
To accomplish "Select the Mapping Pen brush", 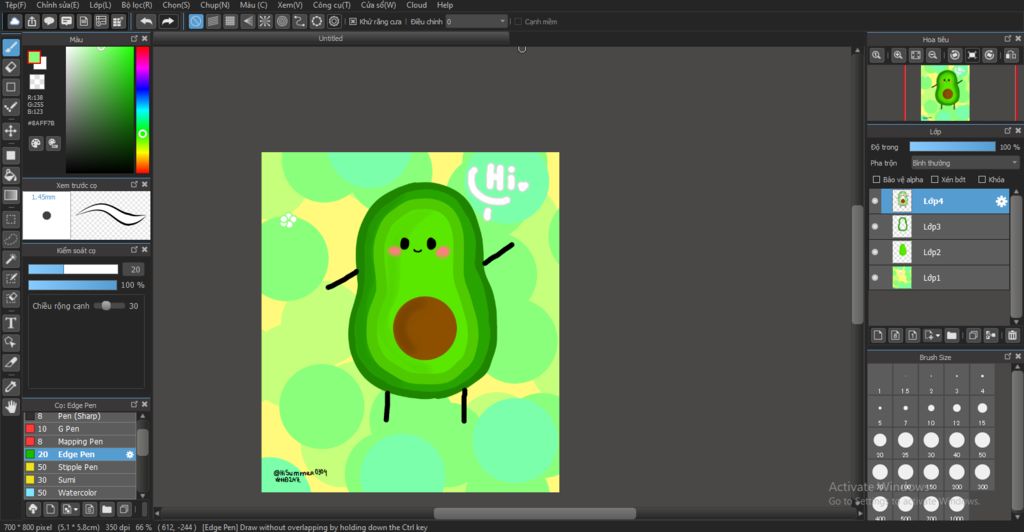I will point(80,442).
